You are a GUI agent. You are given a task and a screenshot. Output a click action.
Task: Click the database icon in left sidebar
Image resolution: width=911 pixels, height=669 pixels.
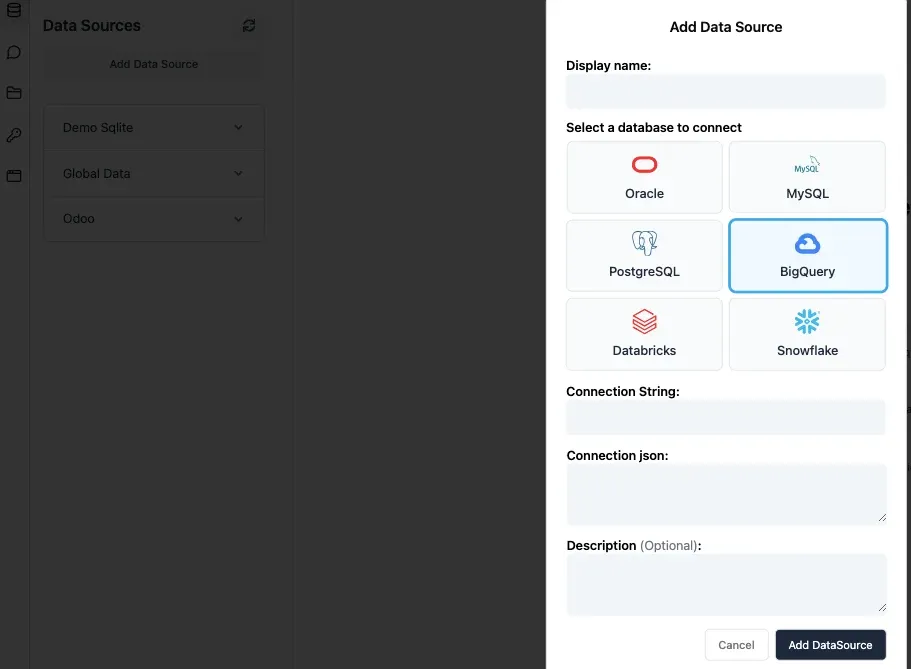point(14,11)
